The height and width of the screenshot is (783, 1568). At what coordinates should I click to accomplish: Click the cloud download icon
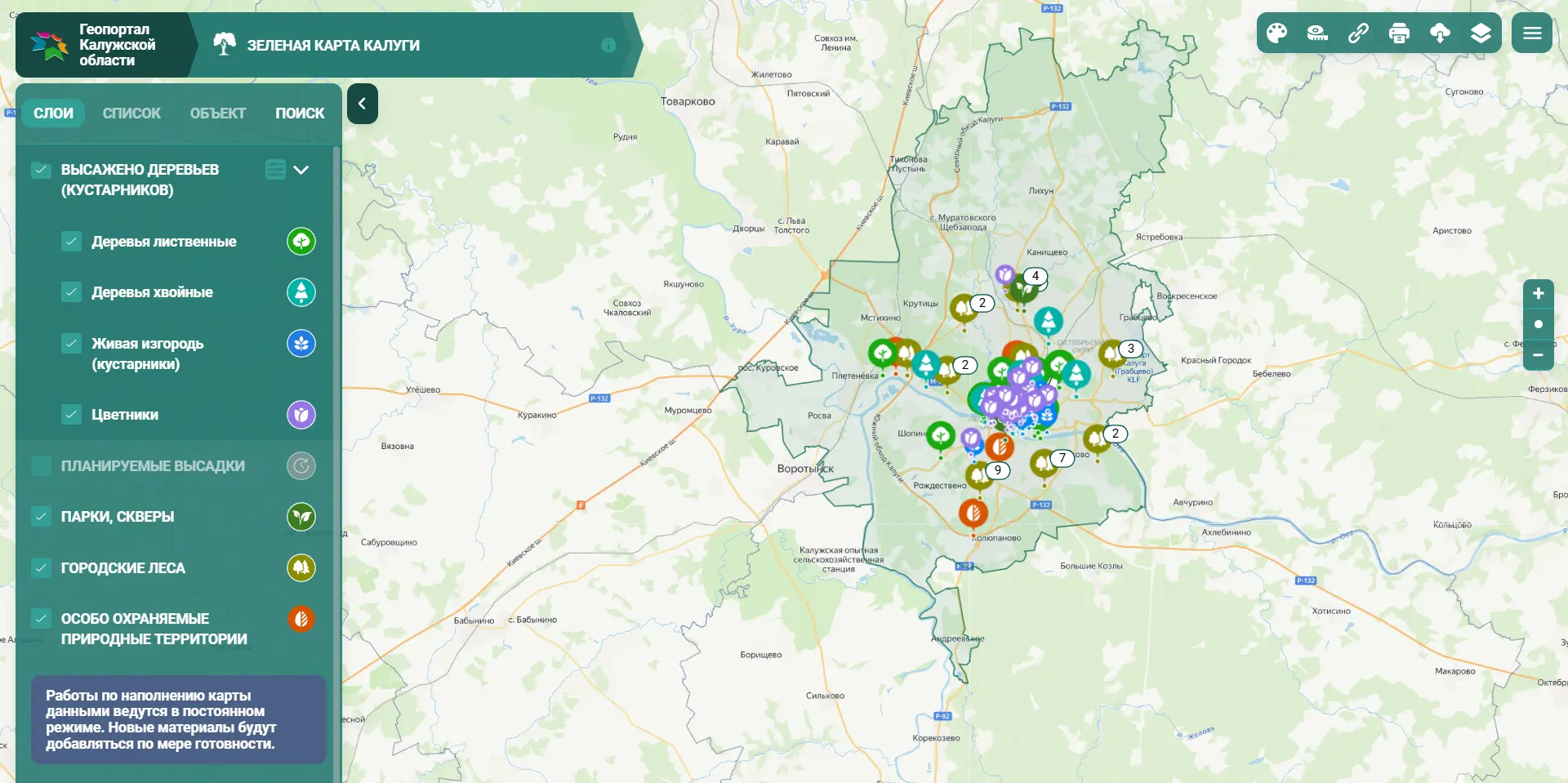1440,33
